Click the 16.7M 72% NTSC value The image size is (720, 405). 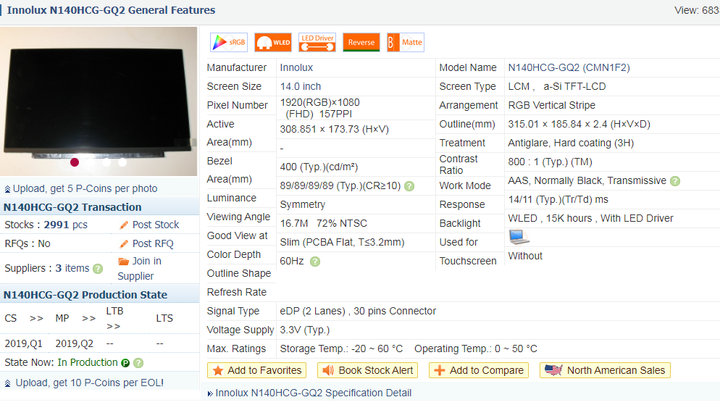point(324,224)
